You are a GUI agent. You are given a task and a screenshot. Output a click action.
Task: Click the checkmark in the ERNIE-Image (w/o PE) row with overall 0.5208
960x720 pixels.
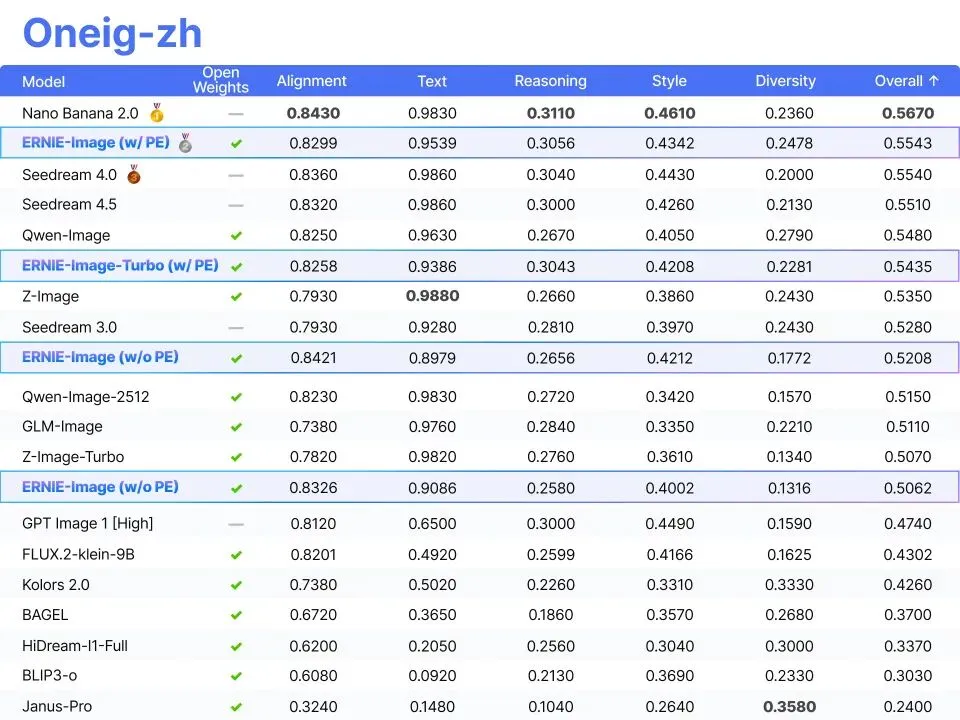tap(236, 359)
